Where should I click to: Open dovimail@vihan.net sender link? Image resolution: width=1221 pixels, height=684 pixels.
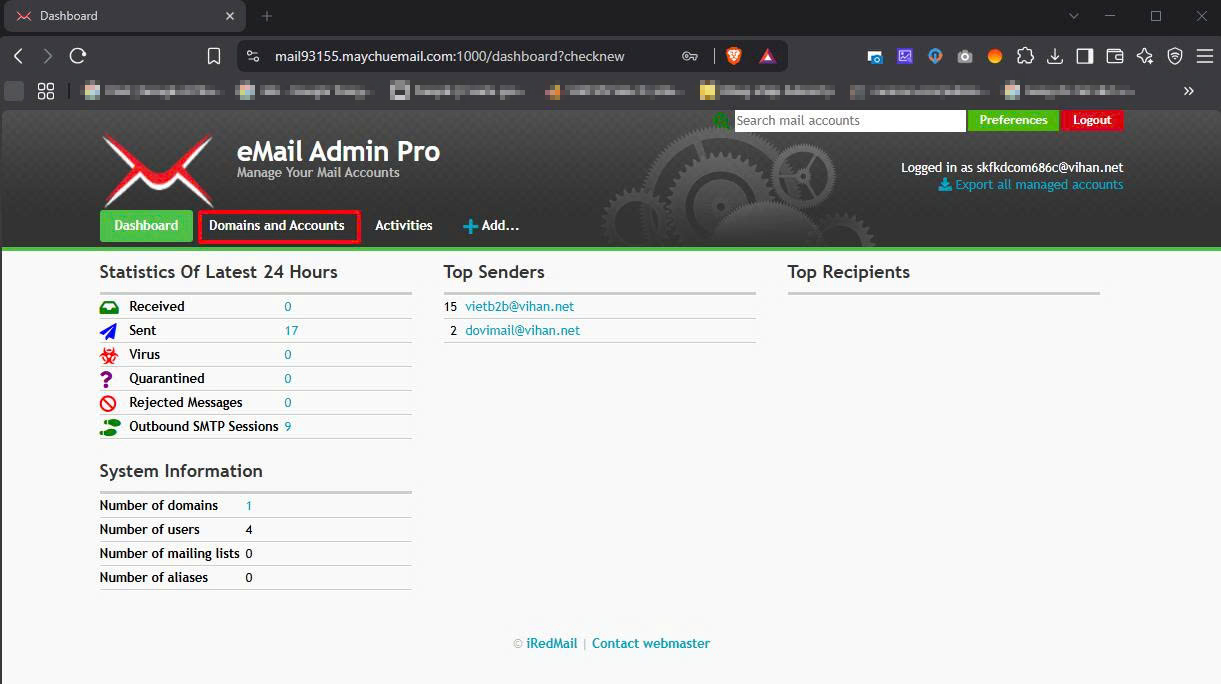(x=523, y=331)
